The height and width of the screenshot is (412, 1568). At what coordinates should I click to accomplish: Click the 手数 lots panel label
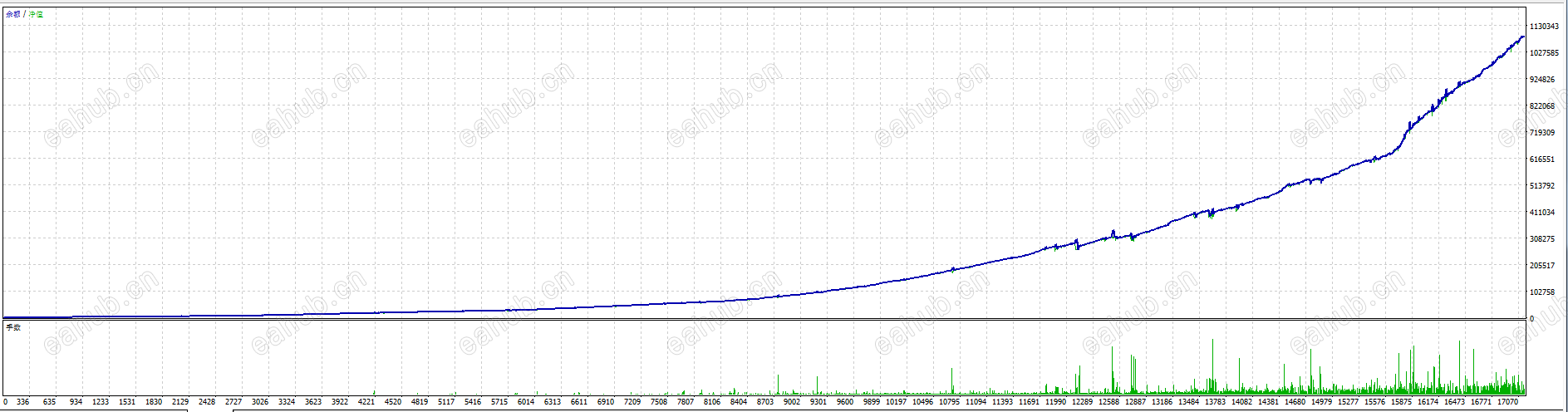(x=13, y=327)
